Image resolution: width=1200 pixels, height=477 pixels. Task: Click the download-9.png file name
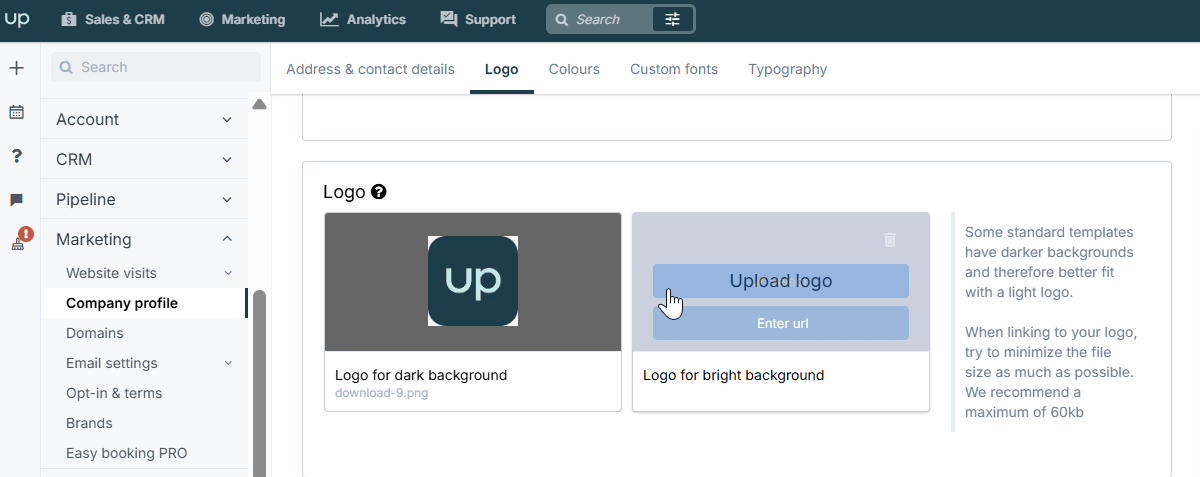coord(383,393)
